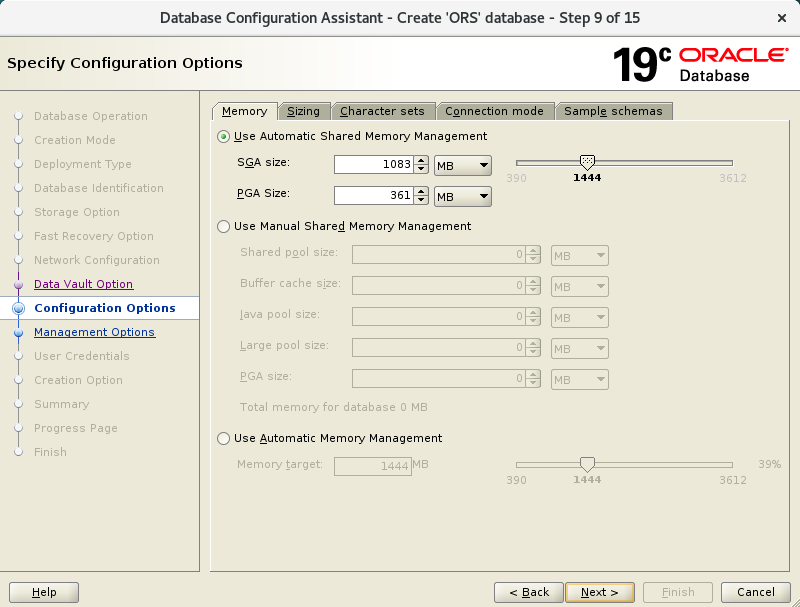Click the Shared pool size unit dropdown
Image resolution: width=800 pixels, height=607 pixels.
[580, 256]
